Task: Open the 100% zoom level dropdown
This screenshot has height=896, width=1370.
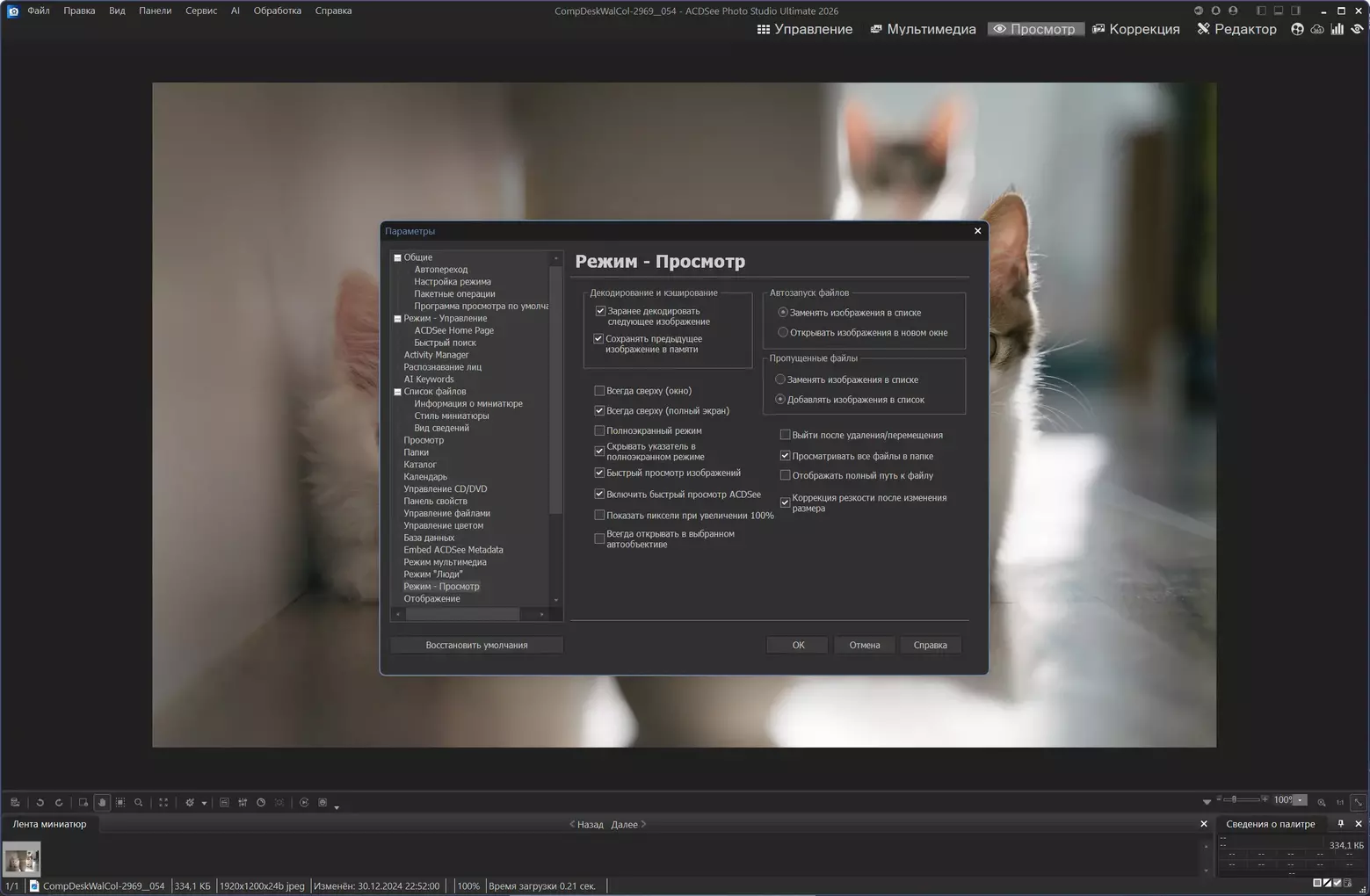Action: click(1300, 800)
